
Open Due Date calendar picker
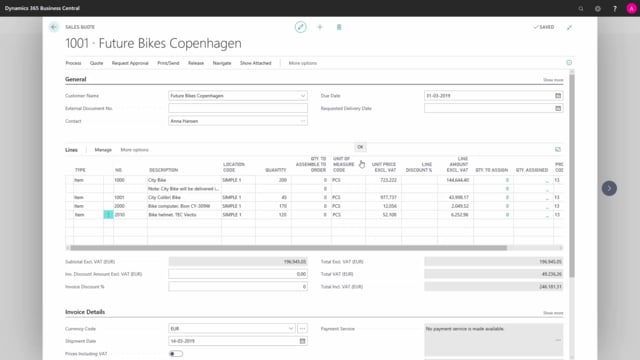(558, 96)
